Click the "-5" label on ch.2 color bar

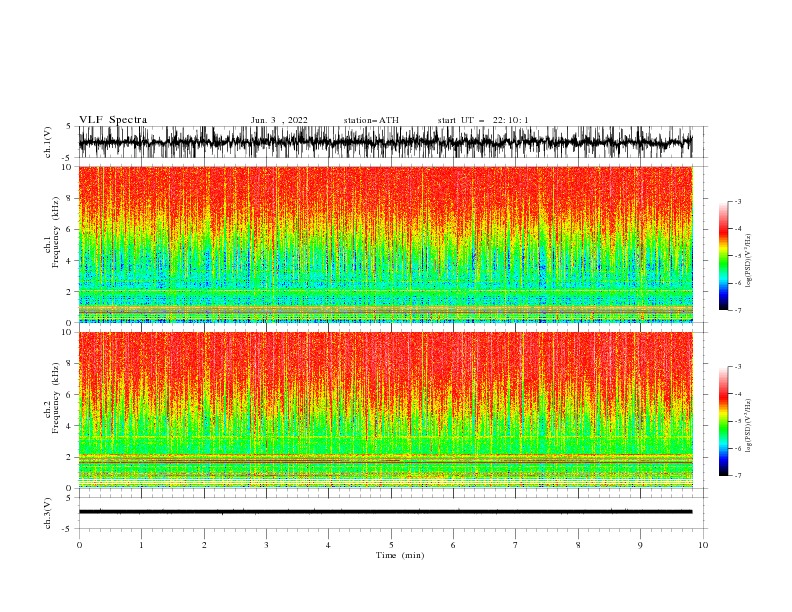[x=738, y=421]
